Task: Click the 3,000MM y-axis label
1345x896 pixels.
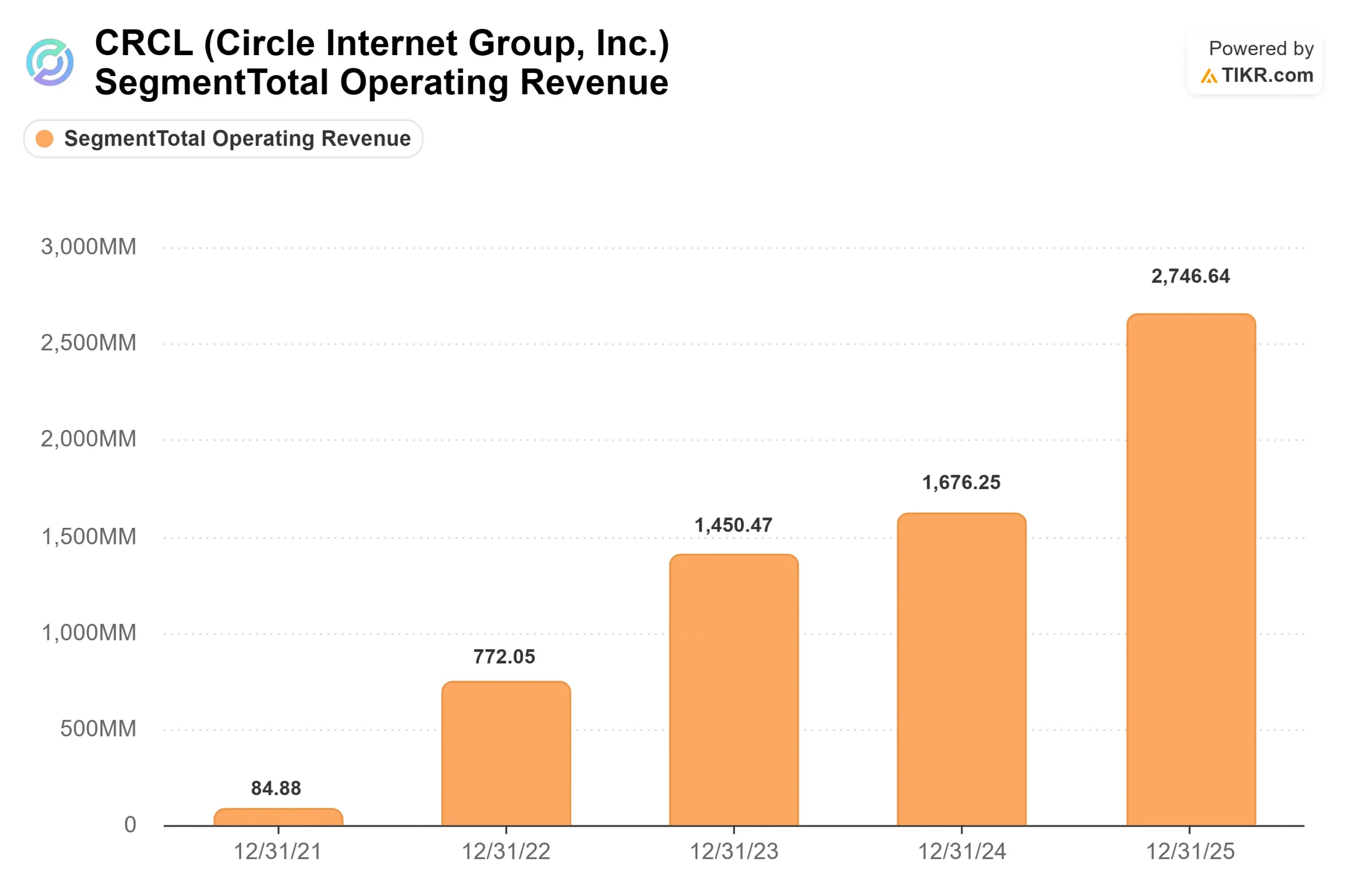Action: (x=89, y=247)
